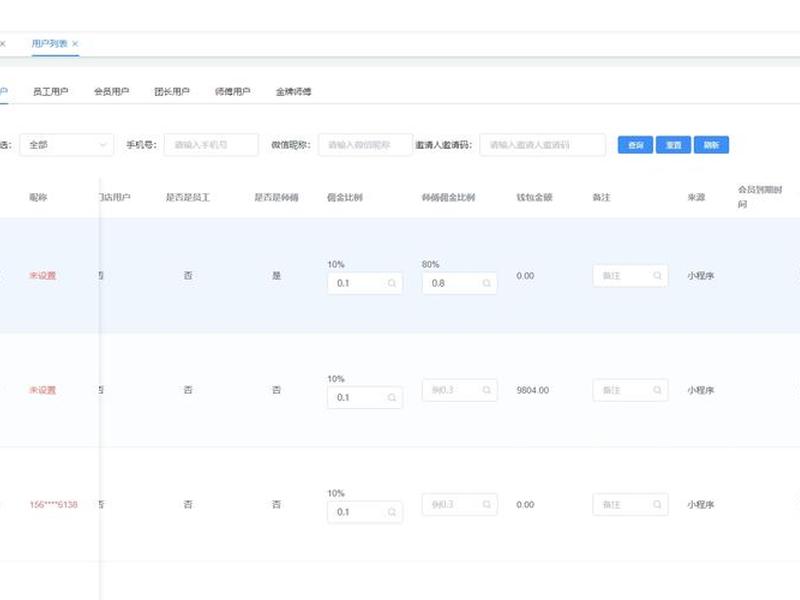The width and height of the screenshot is (800, 600).
Task: Click the 备注 field in the 156****6138 row
Action: click(x=630, y=505)
